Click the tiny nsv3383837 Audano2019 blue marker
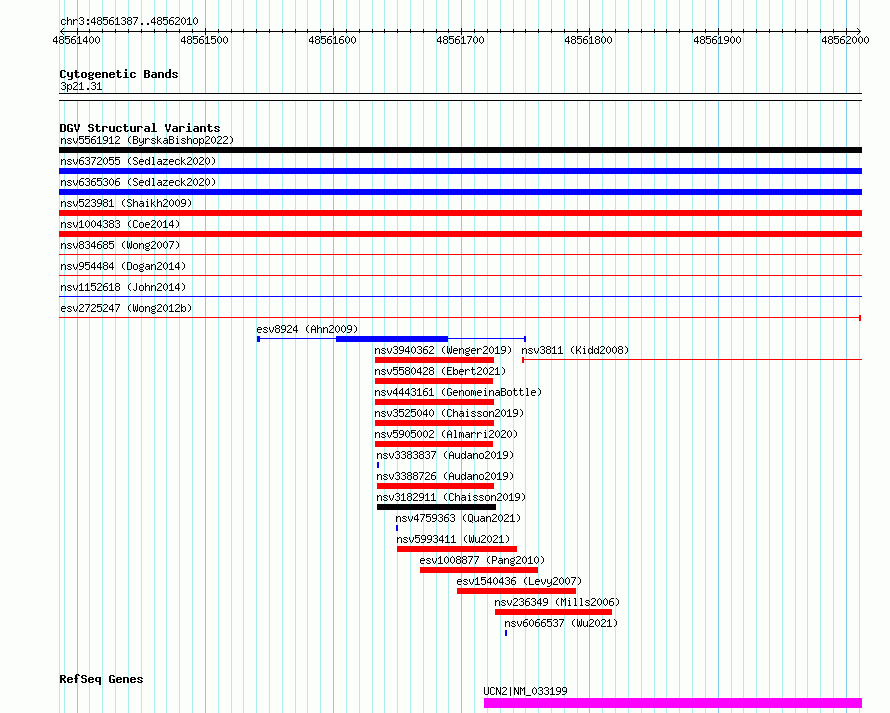 coord(378,465)
